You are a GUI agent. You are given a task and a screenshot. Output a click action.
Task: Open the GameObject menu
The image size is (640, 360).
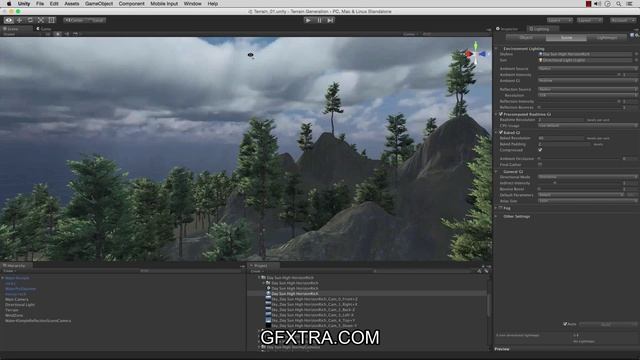[99, 4]
